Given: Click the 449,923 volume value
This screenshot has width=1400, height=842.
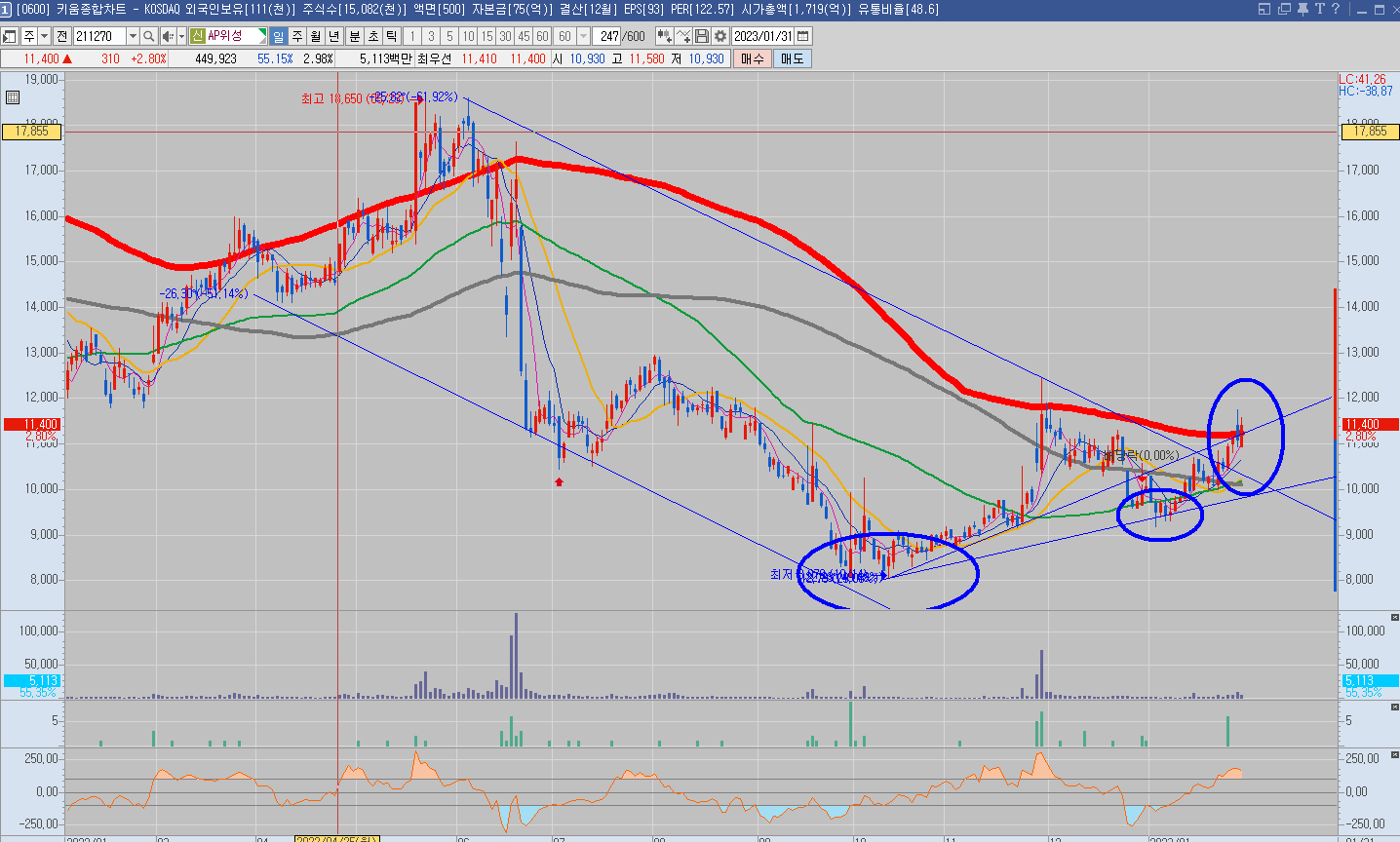Looking at the screenshot, I should 215,58.
